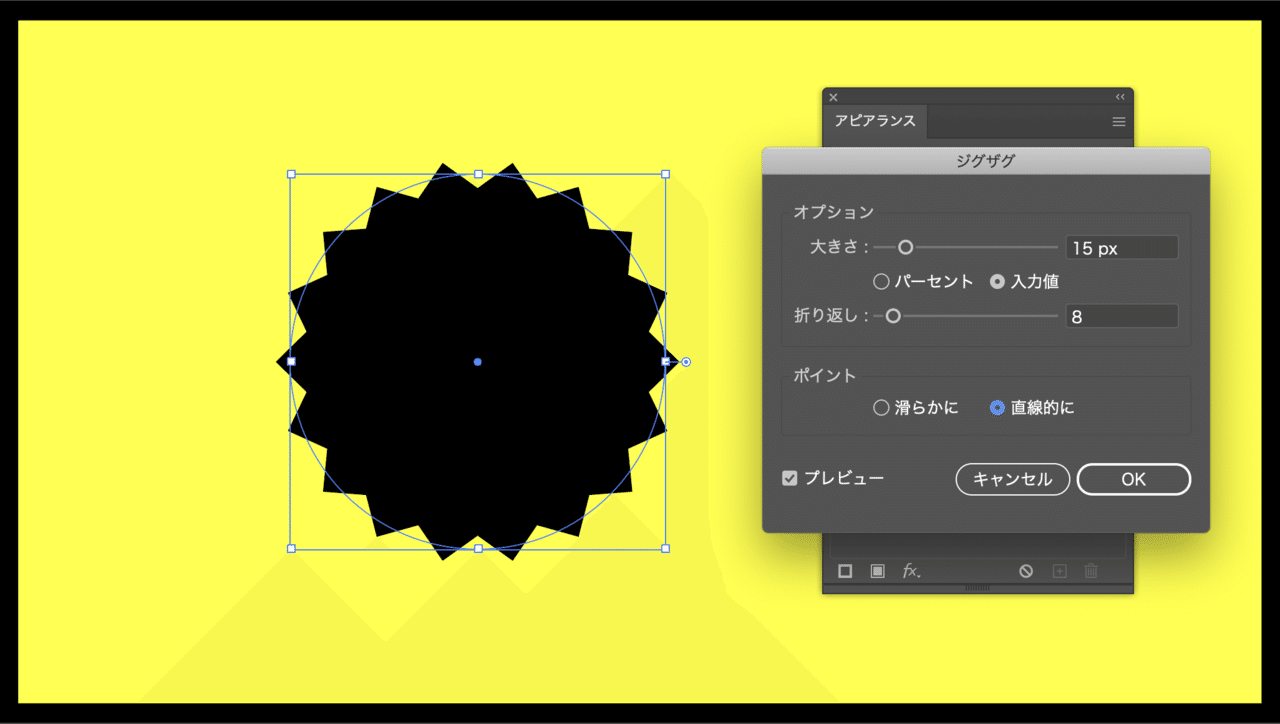Cancel the ジグザグ dialog
This screenshot has height=724, width=1280.
coord(1012,479)
